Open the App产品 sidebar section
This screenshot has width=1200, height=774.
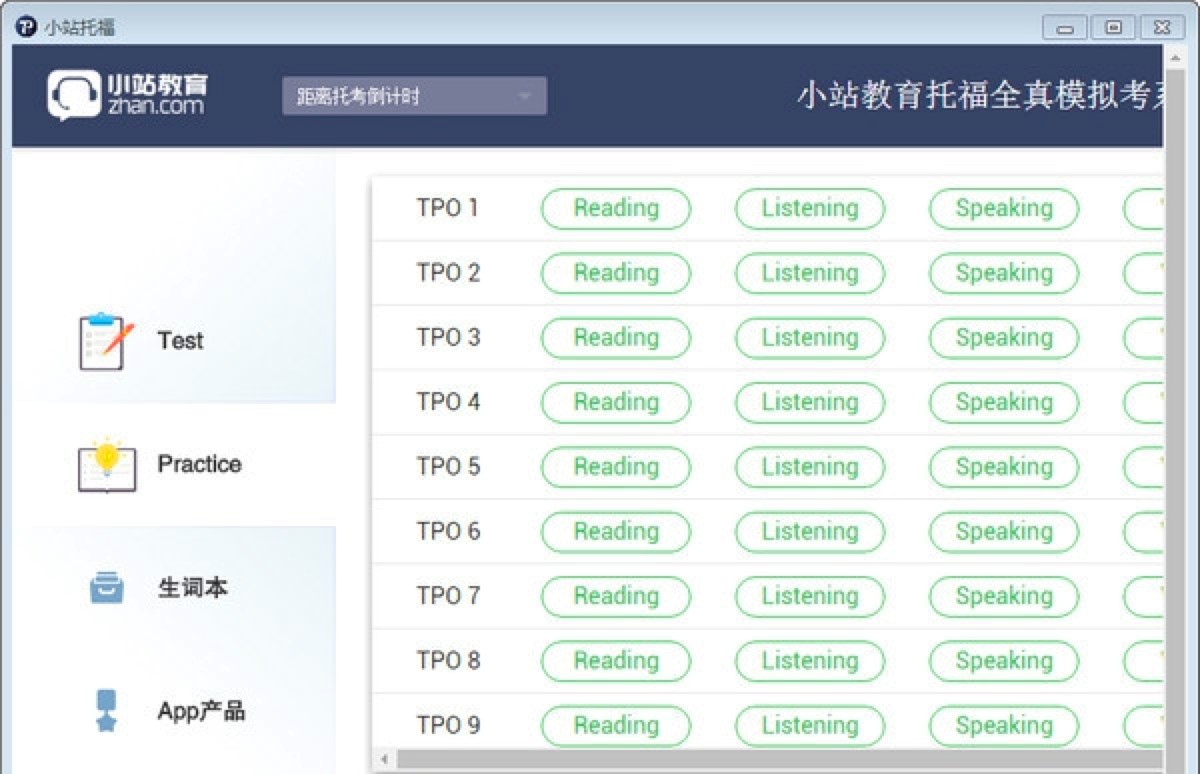click(x=174, y=711)
